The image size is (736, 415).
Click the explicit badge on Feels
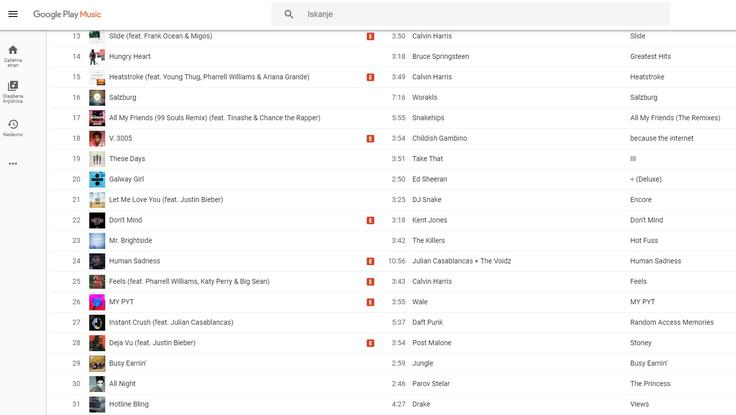coord(370,282)
